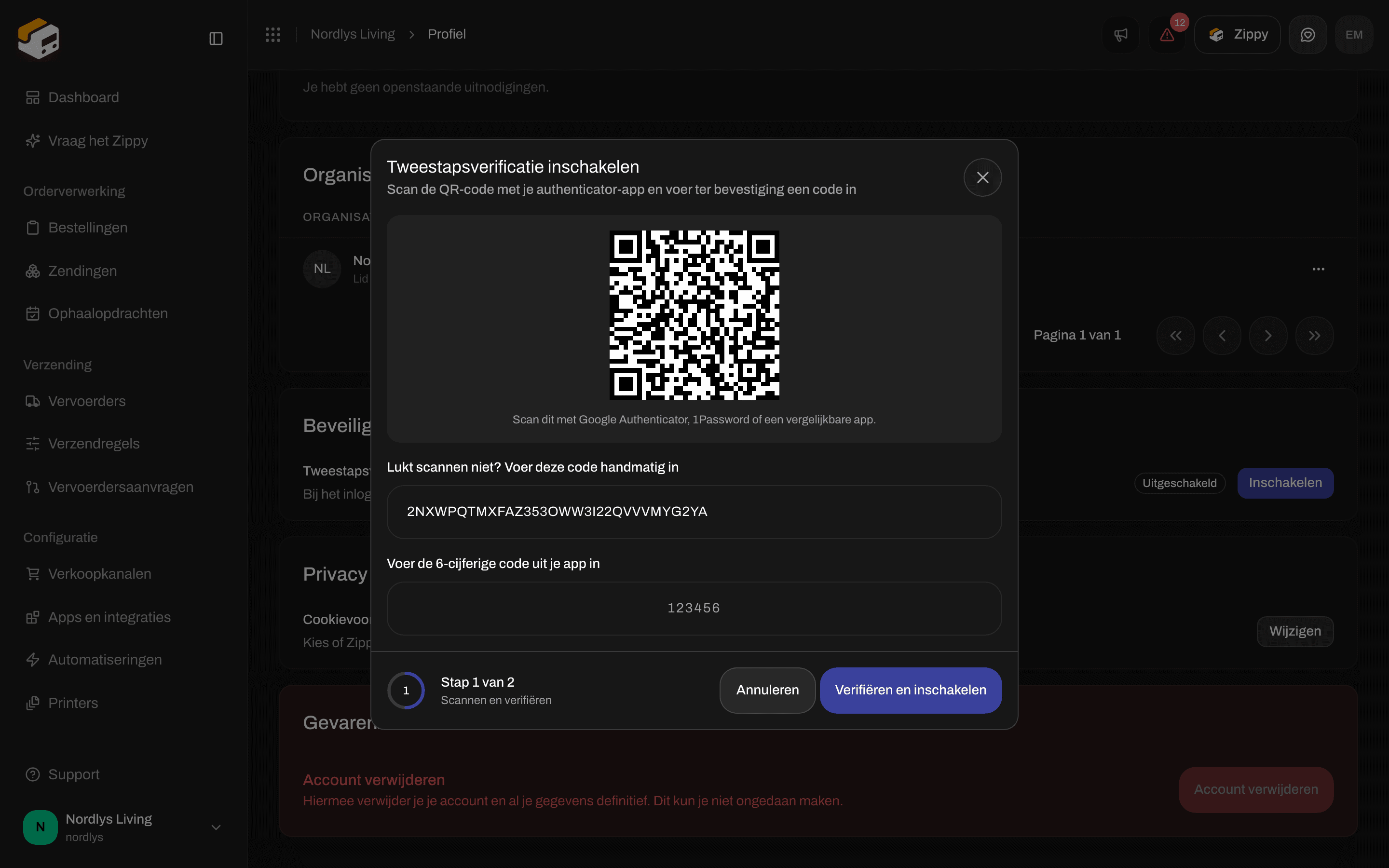Click the step 1 progress ring
The width and height of the screenshot is (1389, 868).
coord(406,691)
